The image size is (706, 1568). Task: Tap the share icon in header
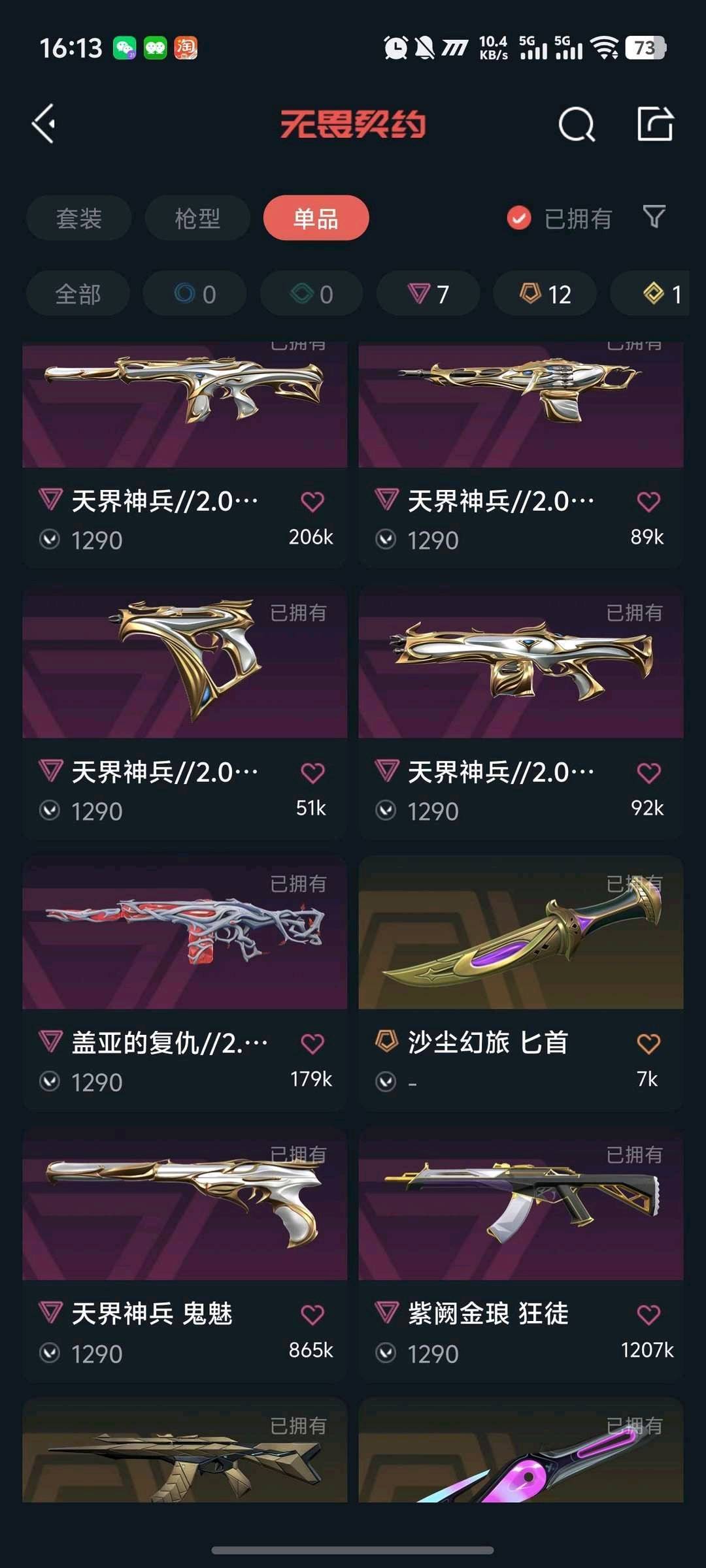(x=655, y=123)
